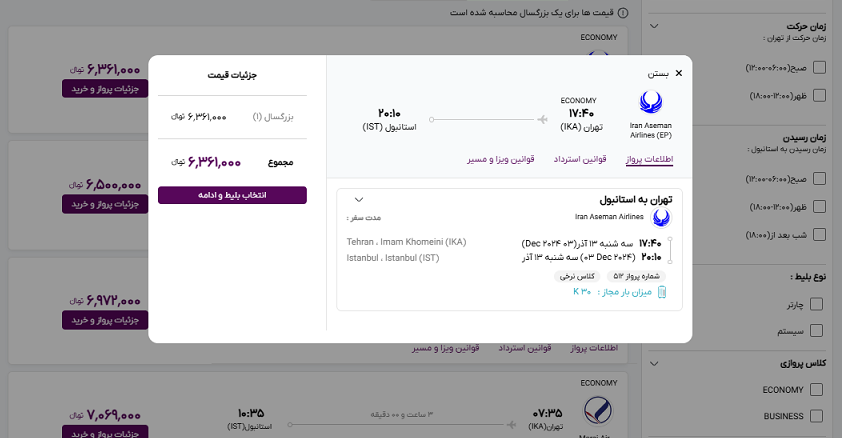Check arrival time شب بعد از (18:00) checkbox
Viewport: 842px width, 438px height.
(x=819, y=235)
